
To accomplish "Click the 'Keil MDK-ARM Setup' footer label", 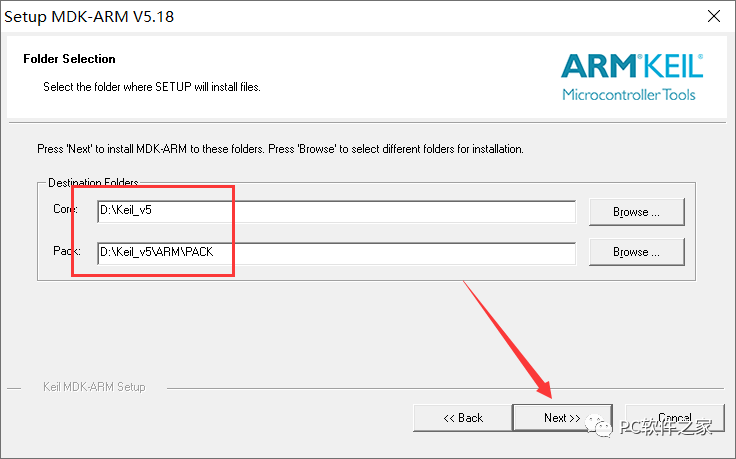I will coord(94,387).
